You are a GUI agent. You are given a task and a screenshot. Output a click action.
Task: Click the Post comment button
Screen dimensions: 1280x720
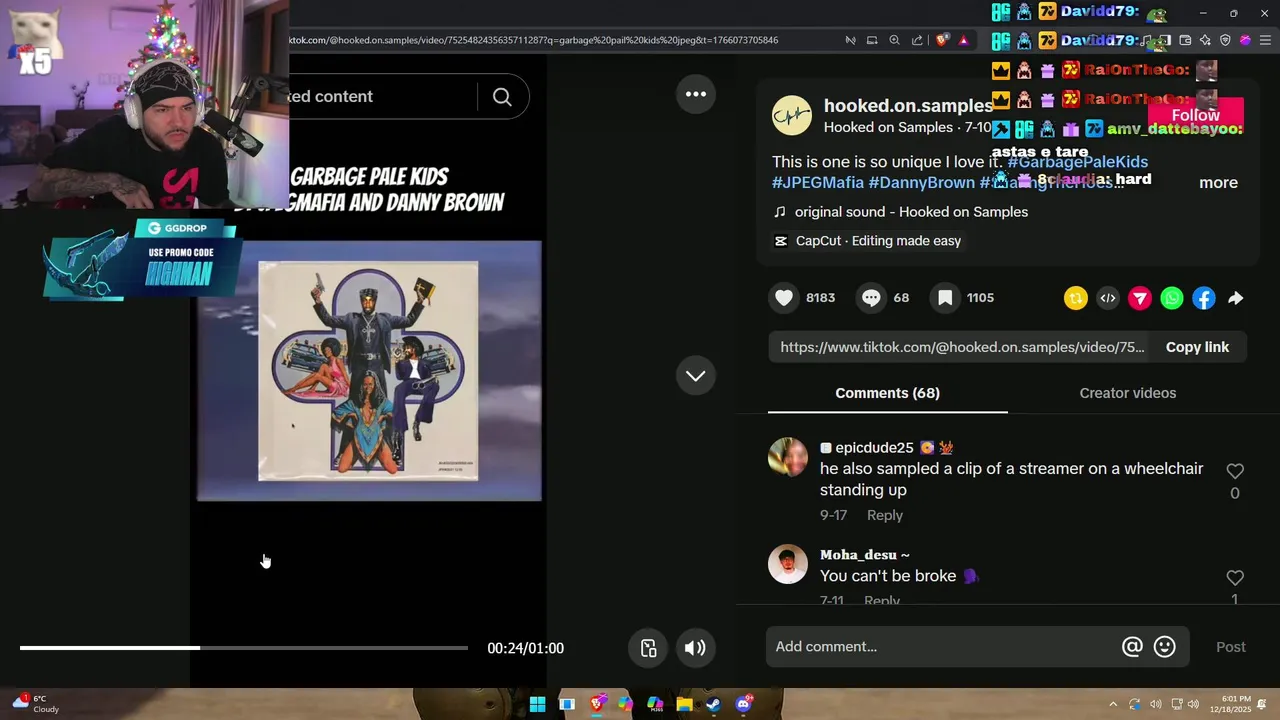(1231, 647)
